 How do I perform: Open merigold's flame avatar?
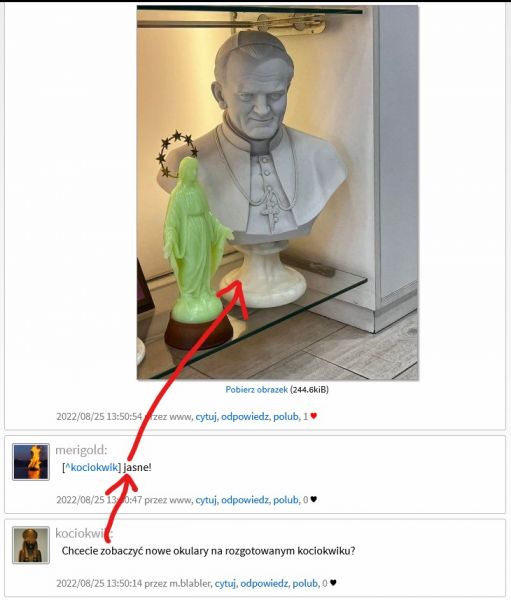[31, 462]
